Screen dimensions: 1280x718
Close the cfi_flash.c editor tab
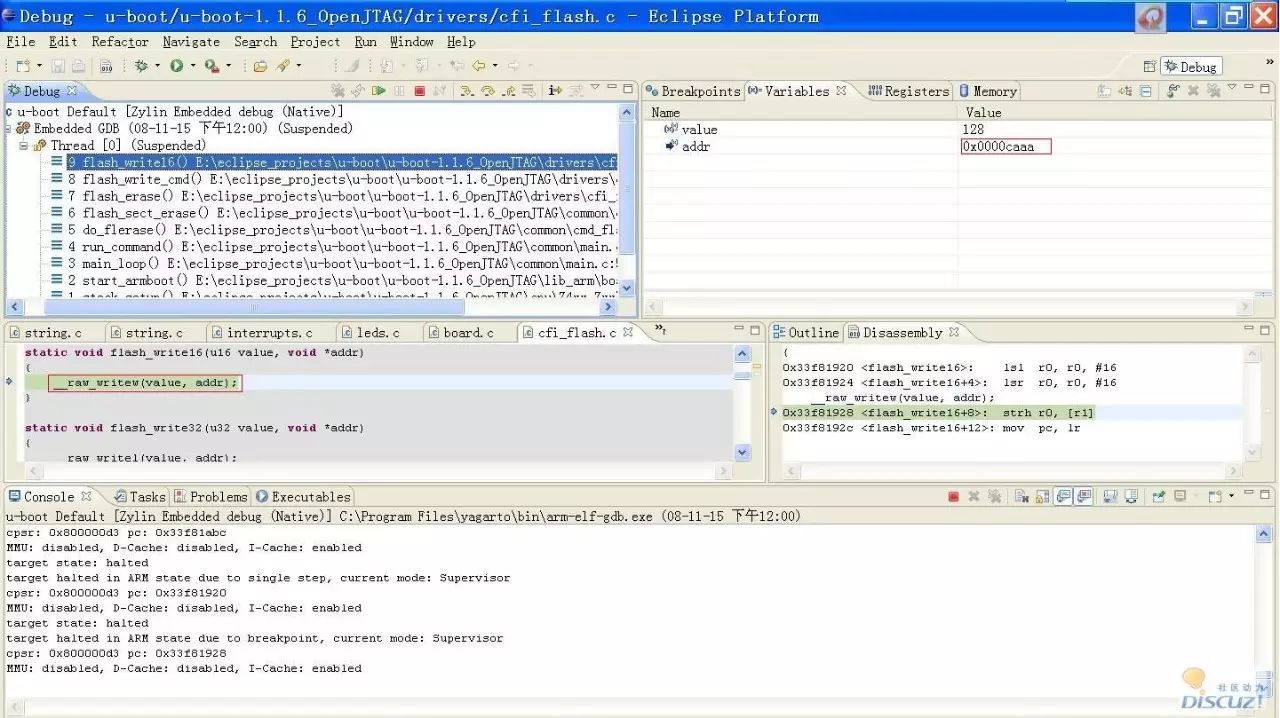pos(628,332)
